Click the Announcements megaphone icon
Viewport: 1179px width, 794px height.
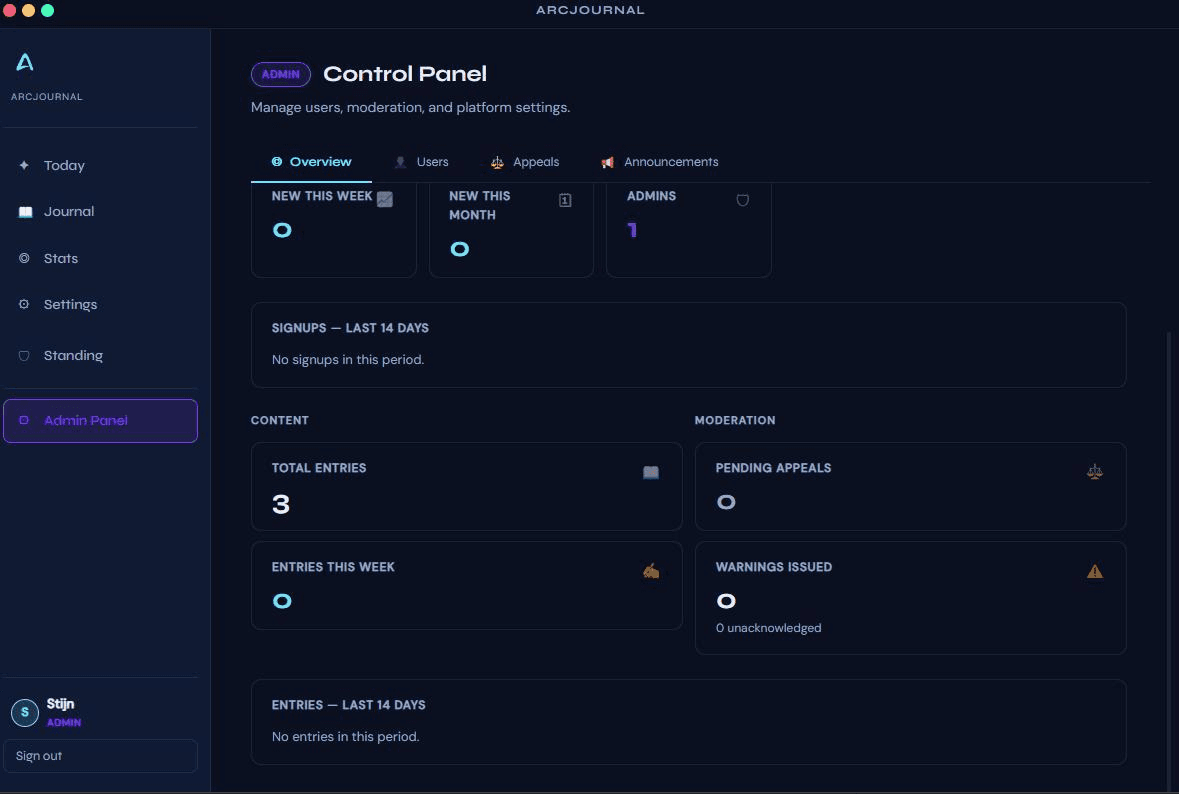[x=608, y=162]
